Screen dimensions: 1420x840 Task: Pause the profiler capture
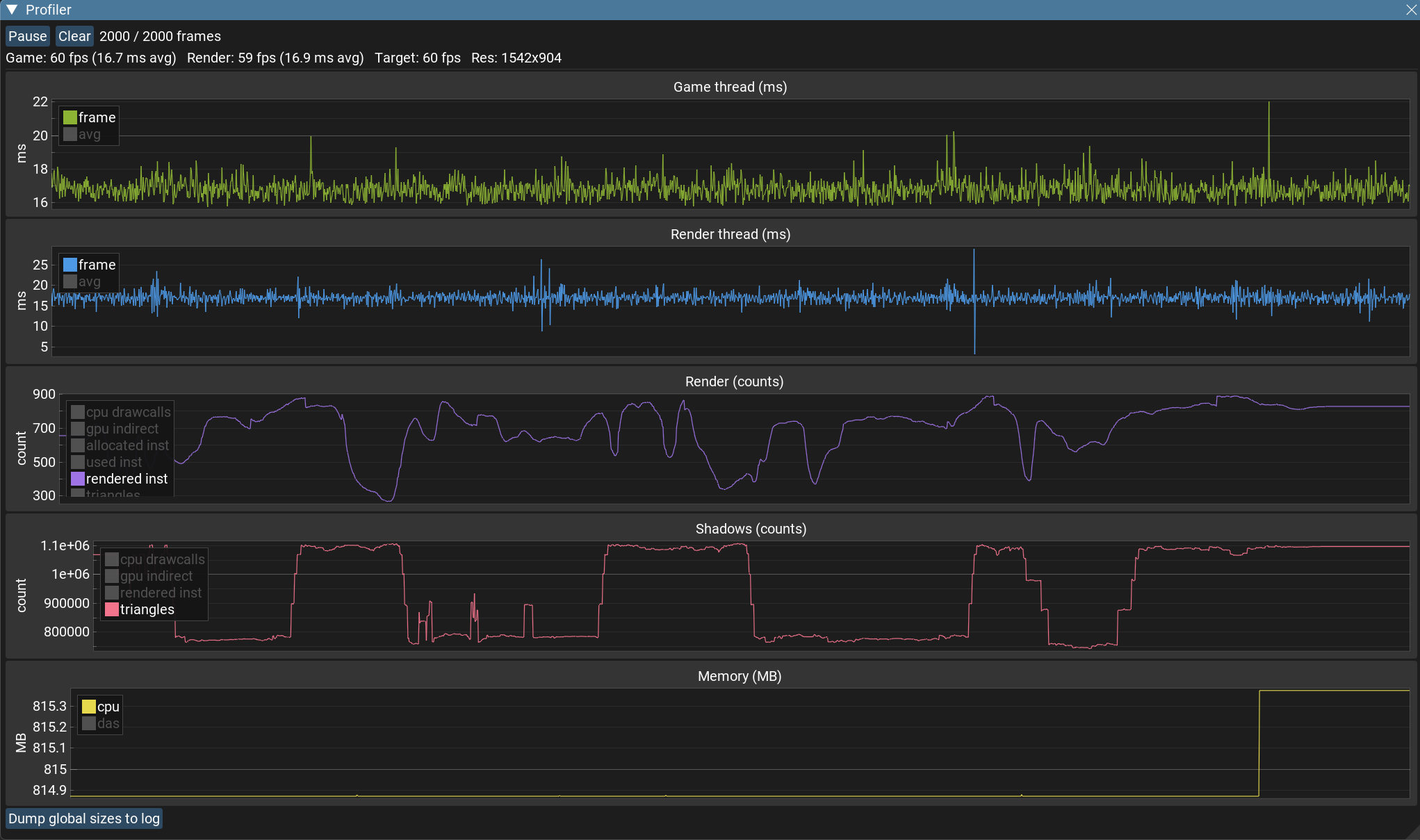coord(28,36)
